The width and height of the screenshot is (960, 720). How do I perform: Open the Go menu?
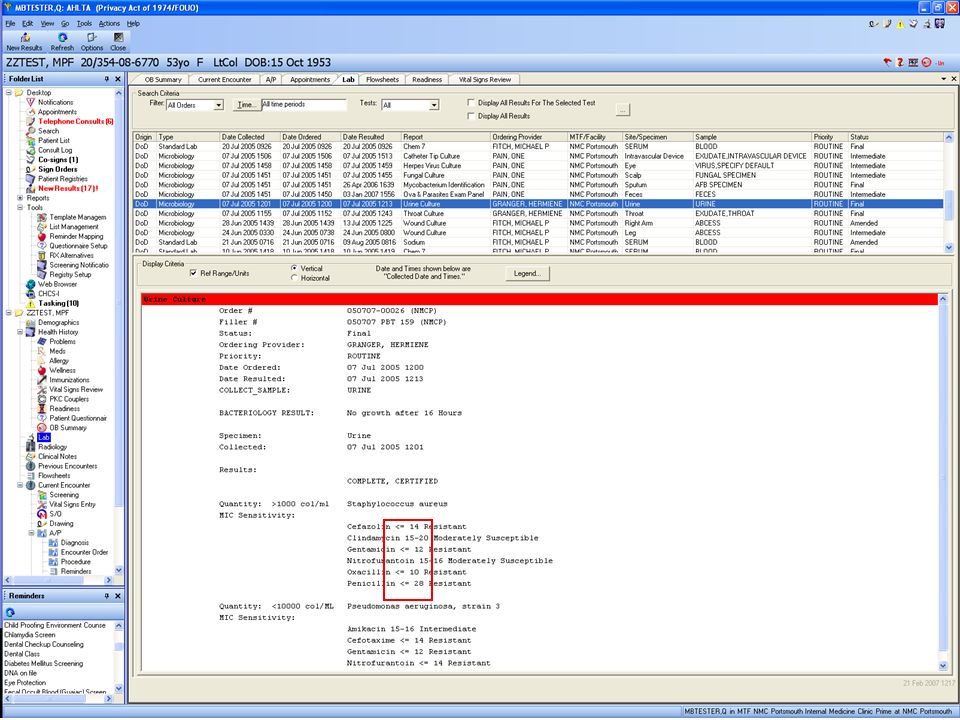point(65,23)
